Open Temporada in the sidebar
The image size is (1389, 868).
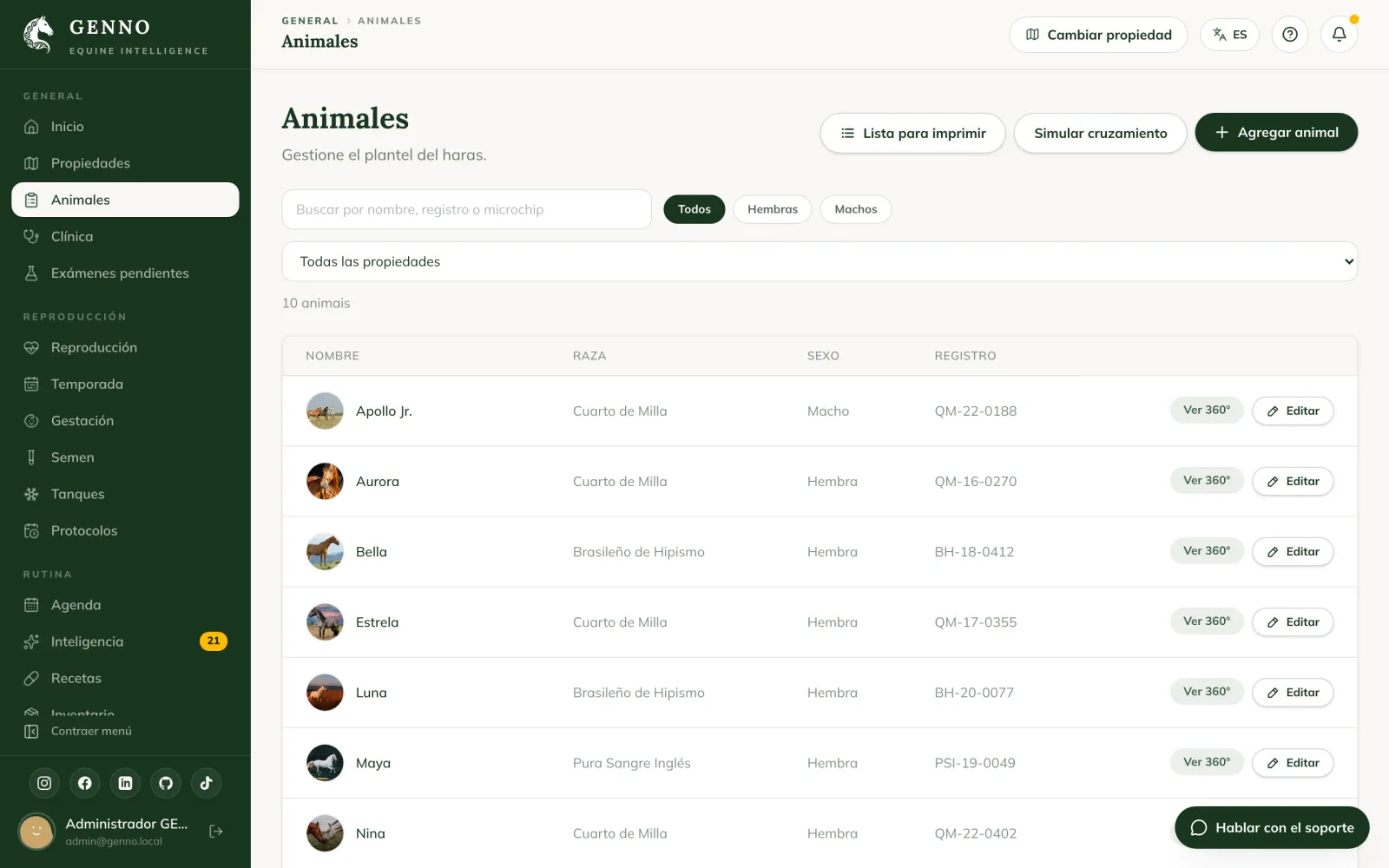click(125, 384)
